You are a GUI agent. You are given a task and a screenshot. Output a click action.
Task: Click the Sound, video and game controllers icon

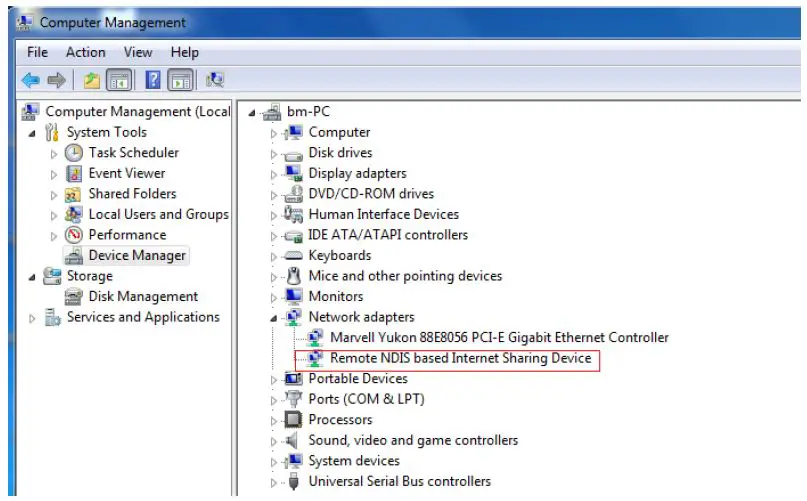(x=292, y=440)
